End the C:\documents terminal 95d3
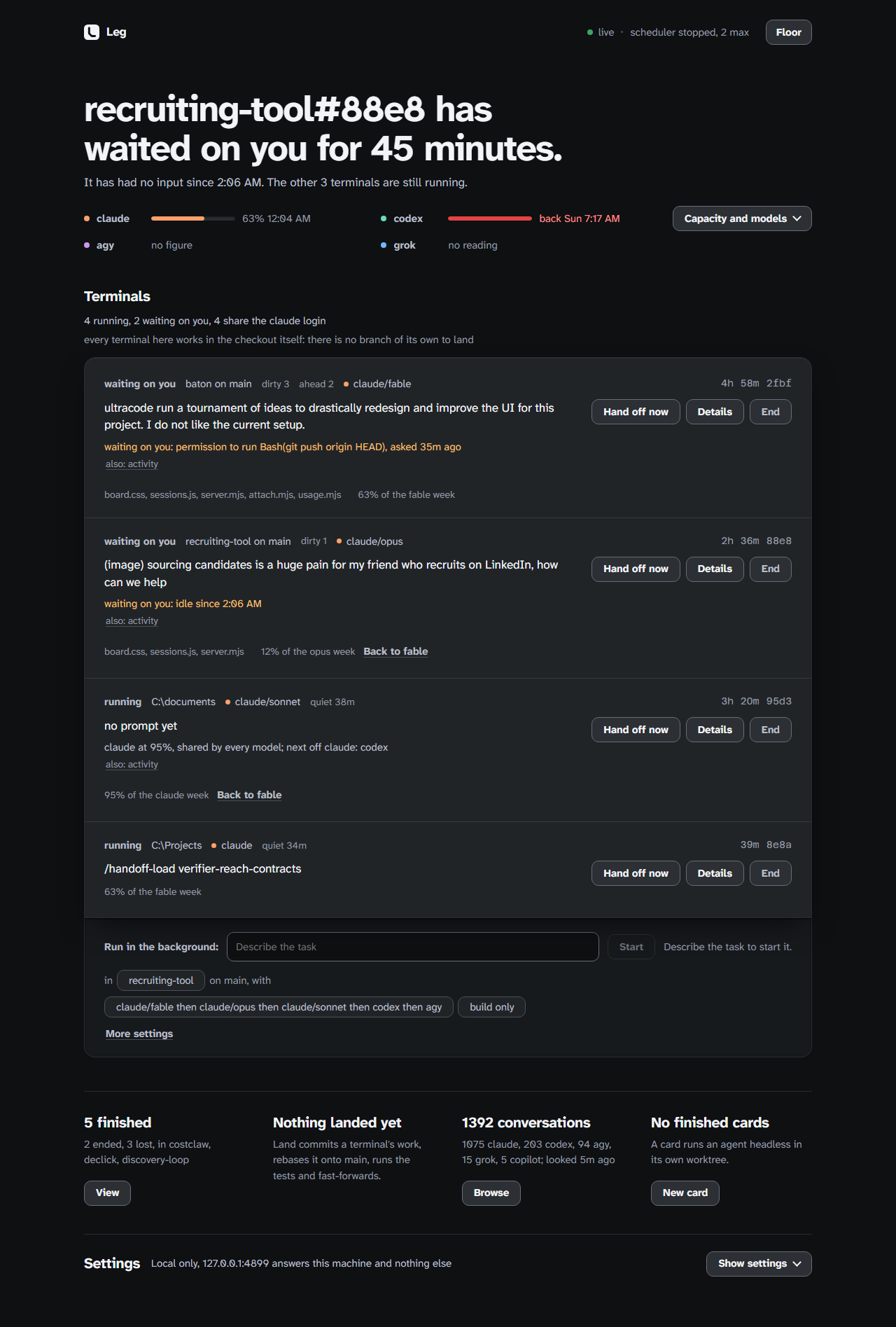Screen dimensions: 896x1327 770,730
